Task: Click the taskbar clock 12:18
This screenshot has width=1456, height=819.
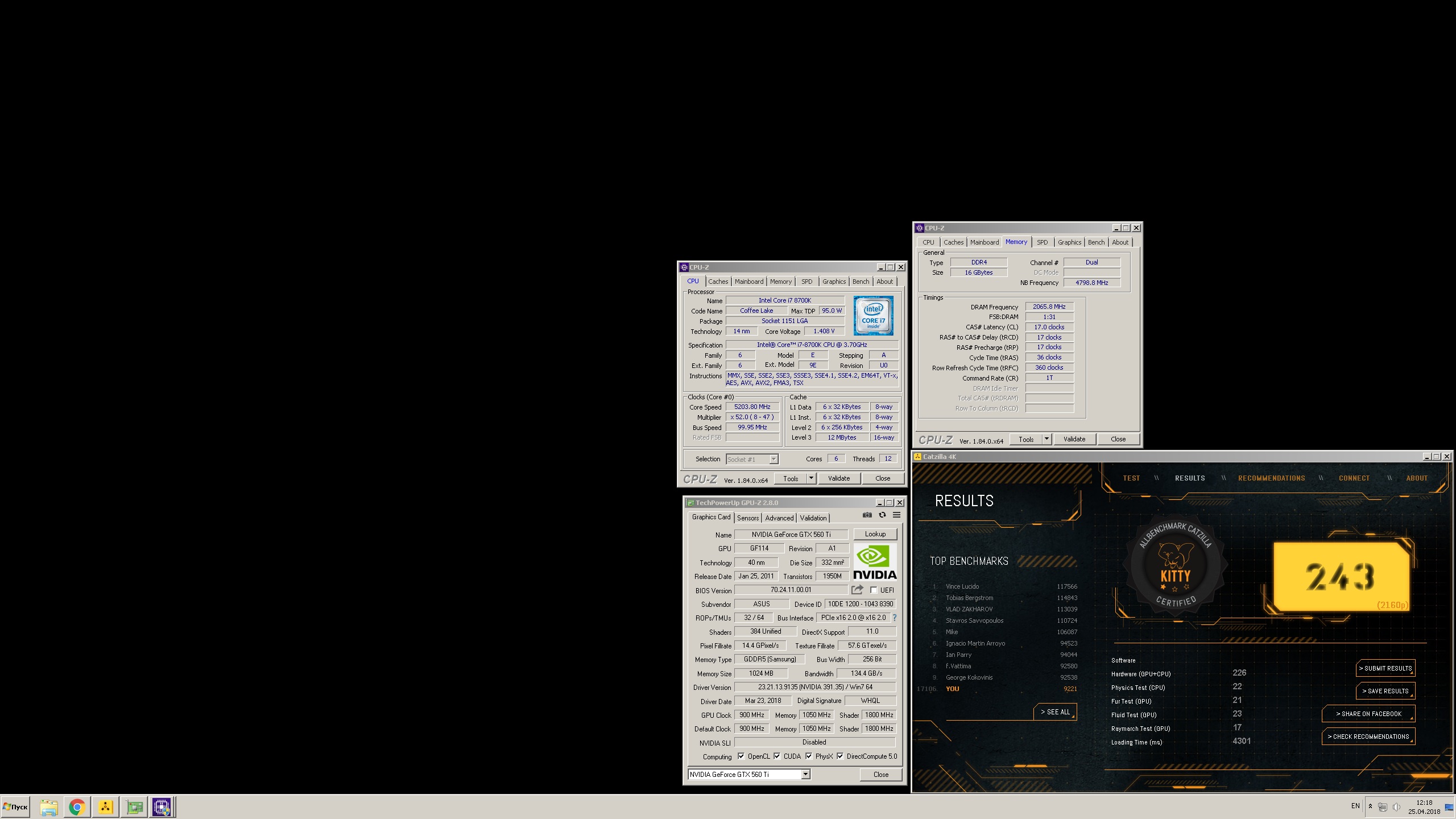Action: (1424, 803)
